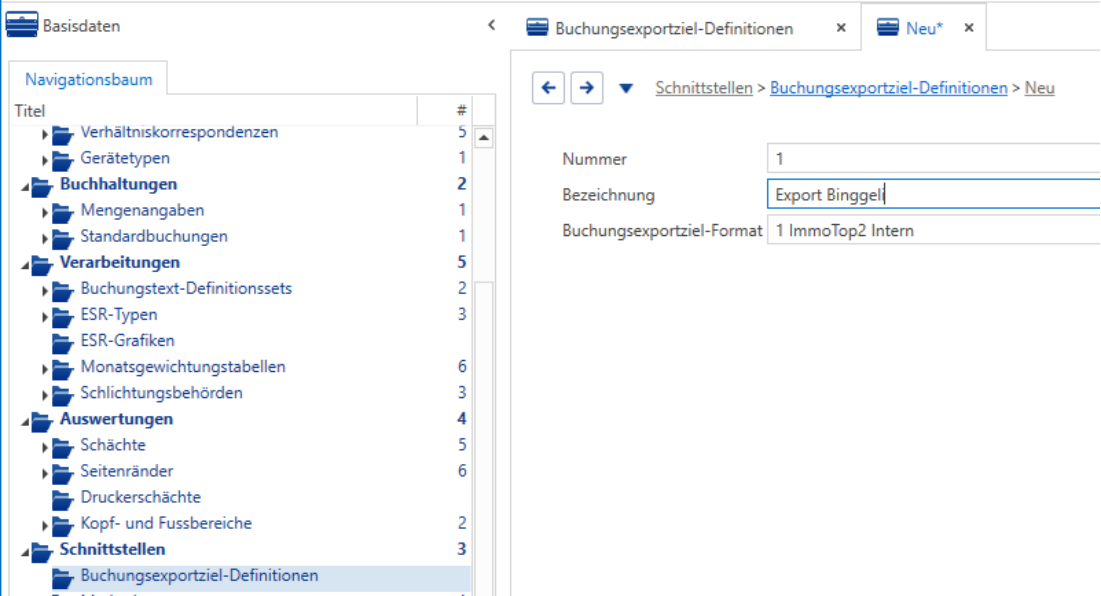Close the Neu* tab
This screenshot has width=1101, height=596.
click(x=969, y=28)
